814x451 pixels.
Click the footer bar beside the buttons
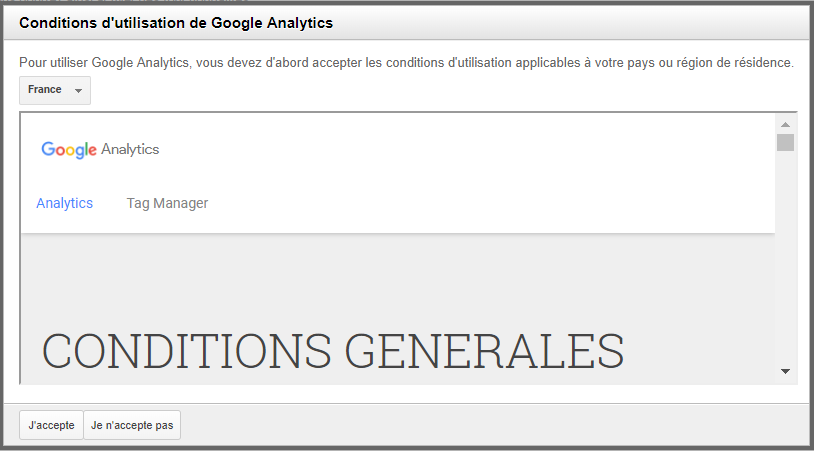(x=493, y=425)
